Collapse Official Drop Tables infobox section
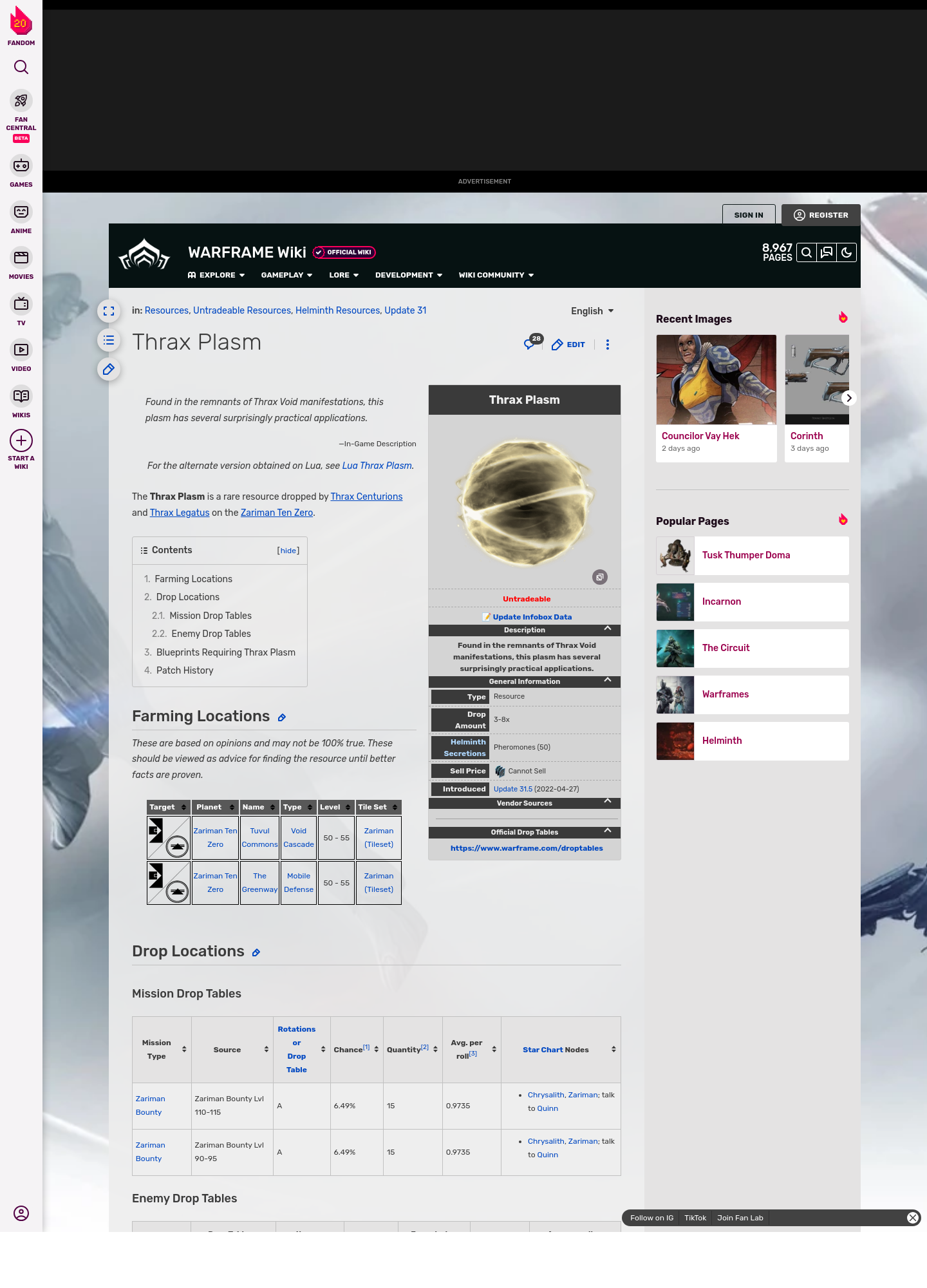Image resolution: width=927 pixels, height=1288 pixels. (x=607, y=831)
